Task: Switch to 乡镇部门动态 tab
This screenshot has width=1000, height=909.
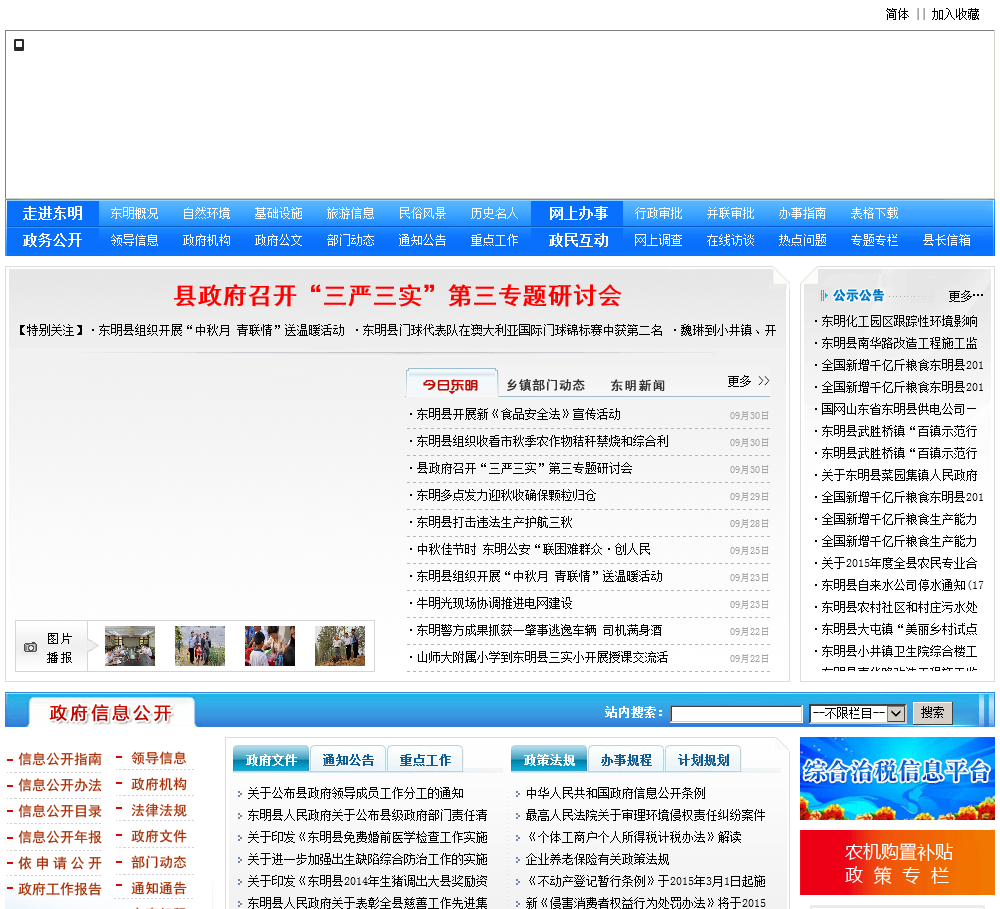Action: click(x=545, y=385)
